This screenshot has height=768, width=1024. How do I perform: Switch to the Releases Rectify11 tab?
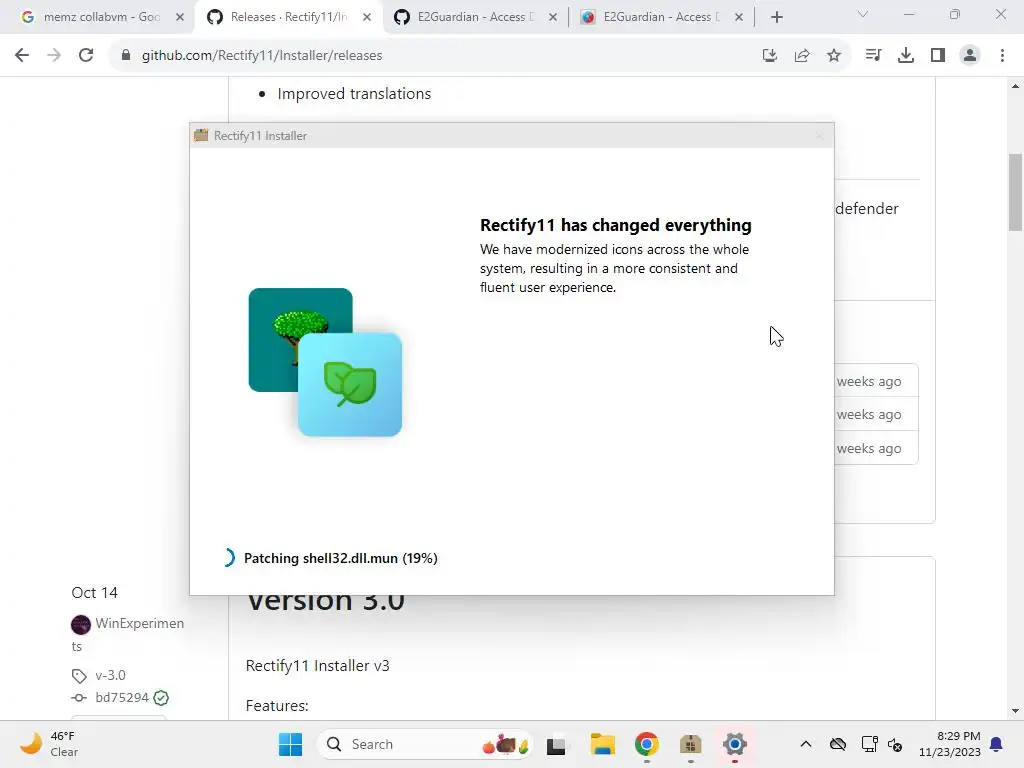288,17
